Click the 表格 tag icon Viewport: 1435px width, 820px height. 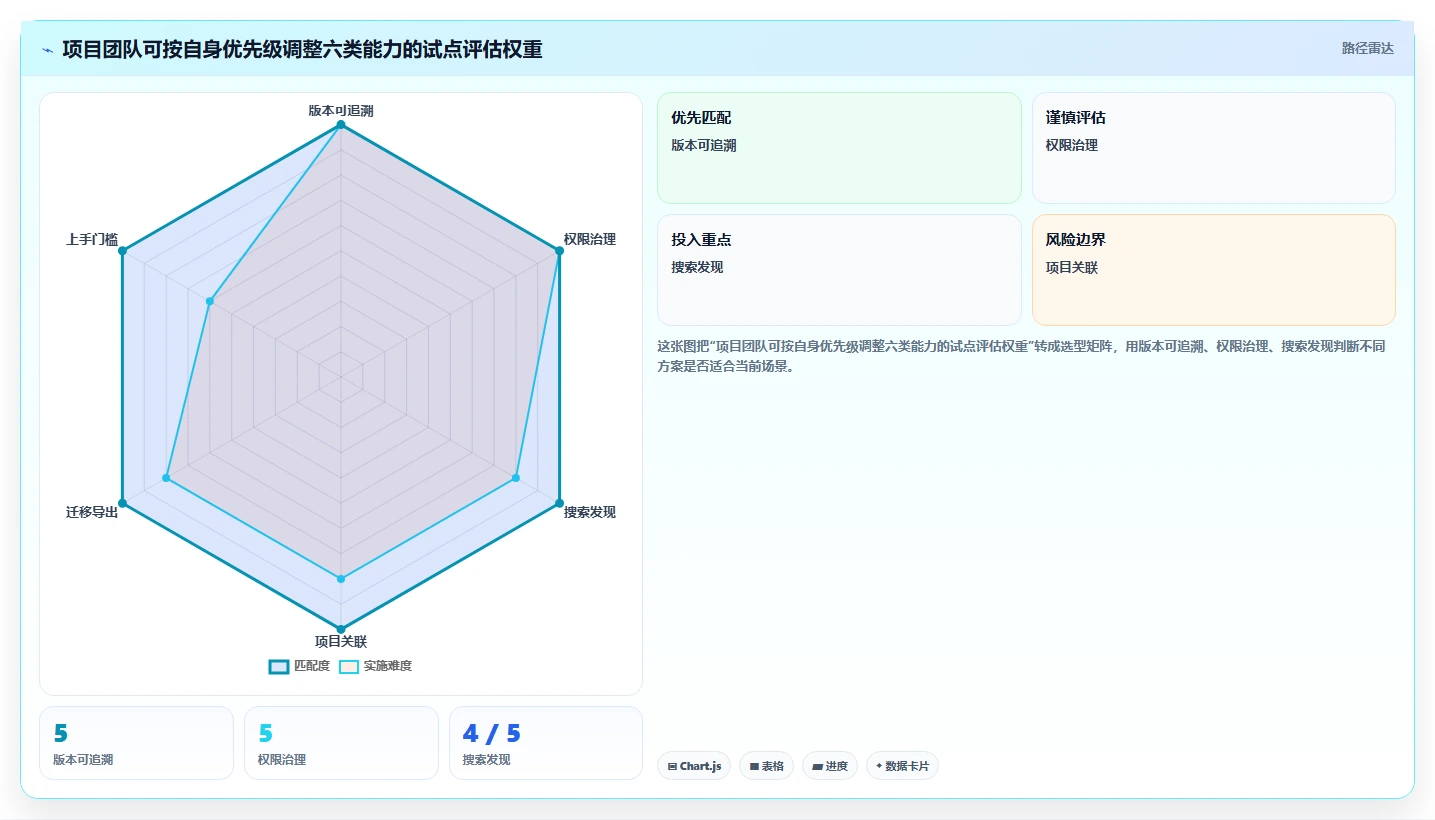point(754,767)
